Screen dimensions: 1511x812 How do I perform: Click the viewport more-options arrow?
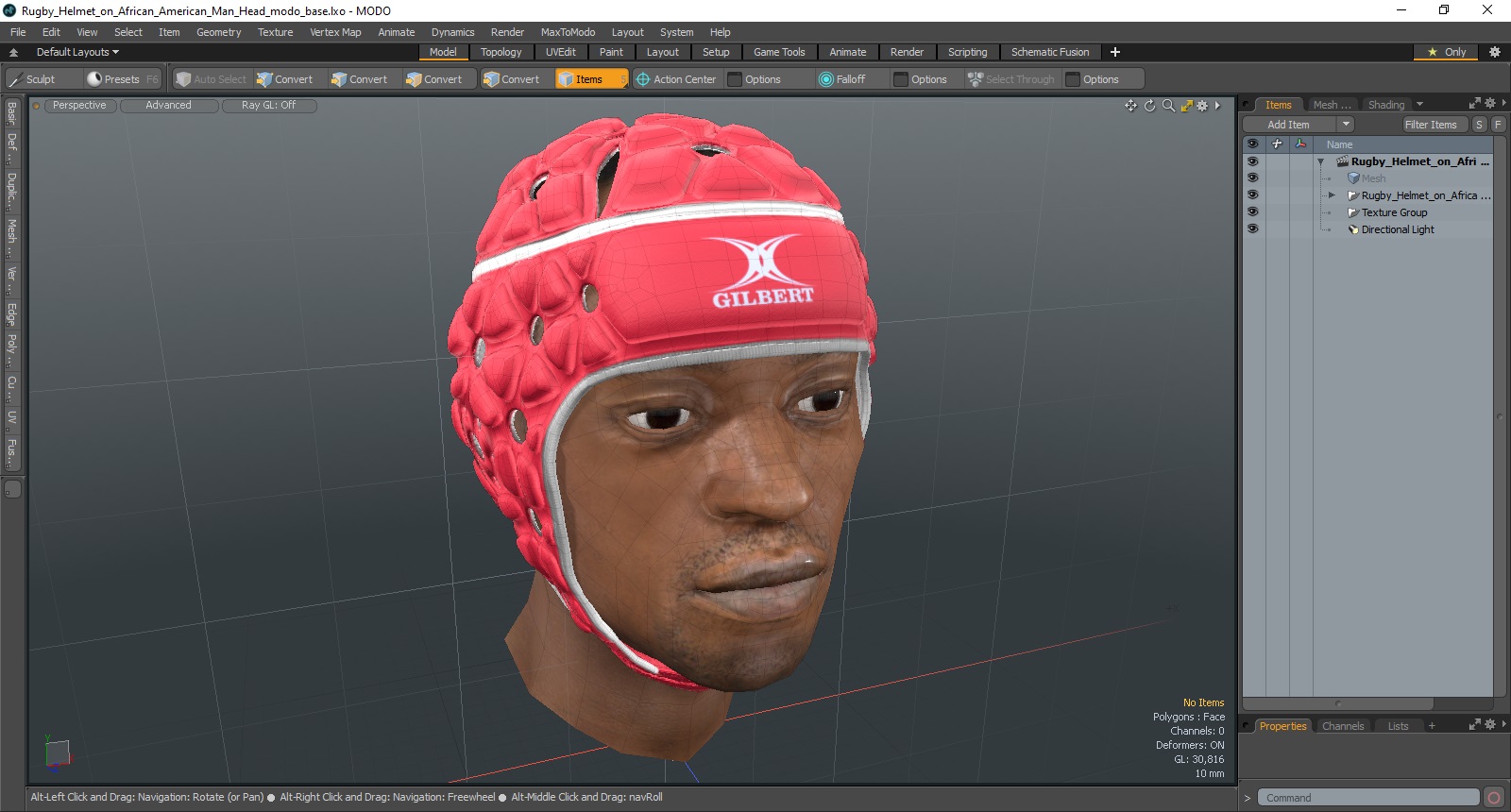click(x=1217, y=106)
